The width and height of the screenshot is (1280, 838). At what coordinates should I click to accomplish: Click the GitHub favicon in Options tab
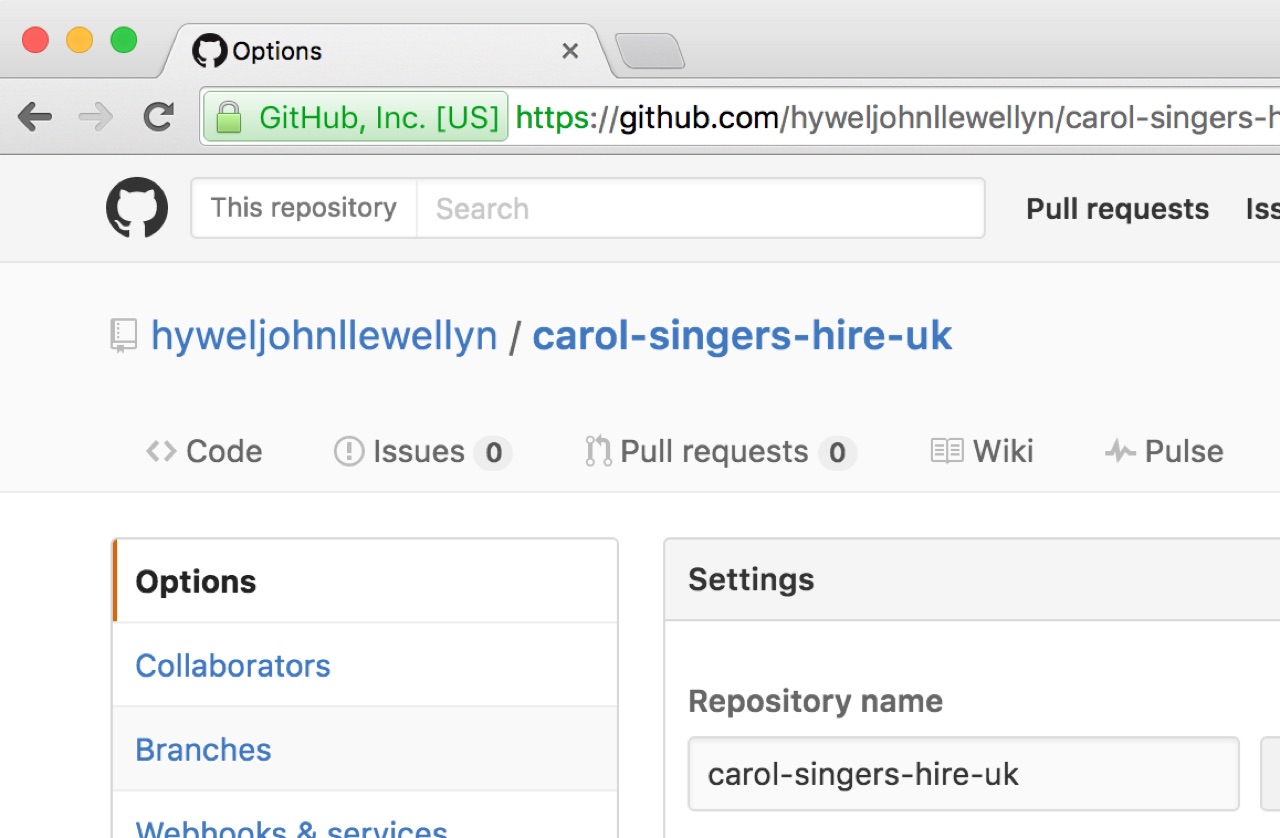(x=209, y=51)
